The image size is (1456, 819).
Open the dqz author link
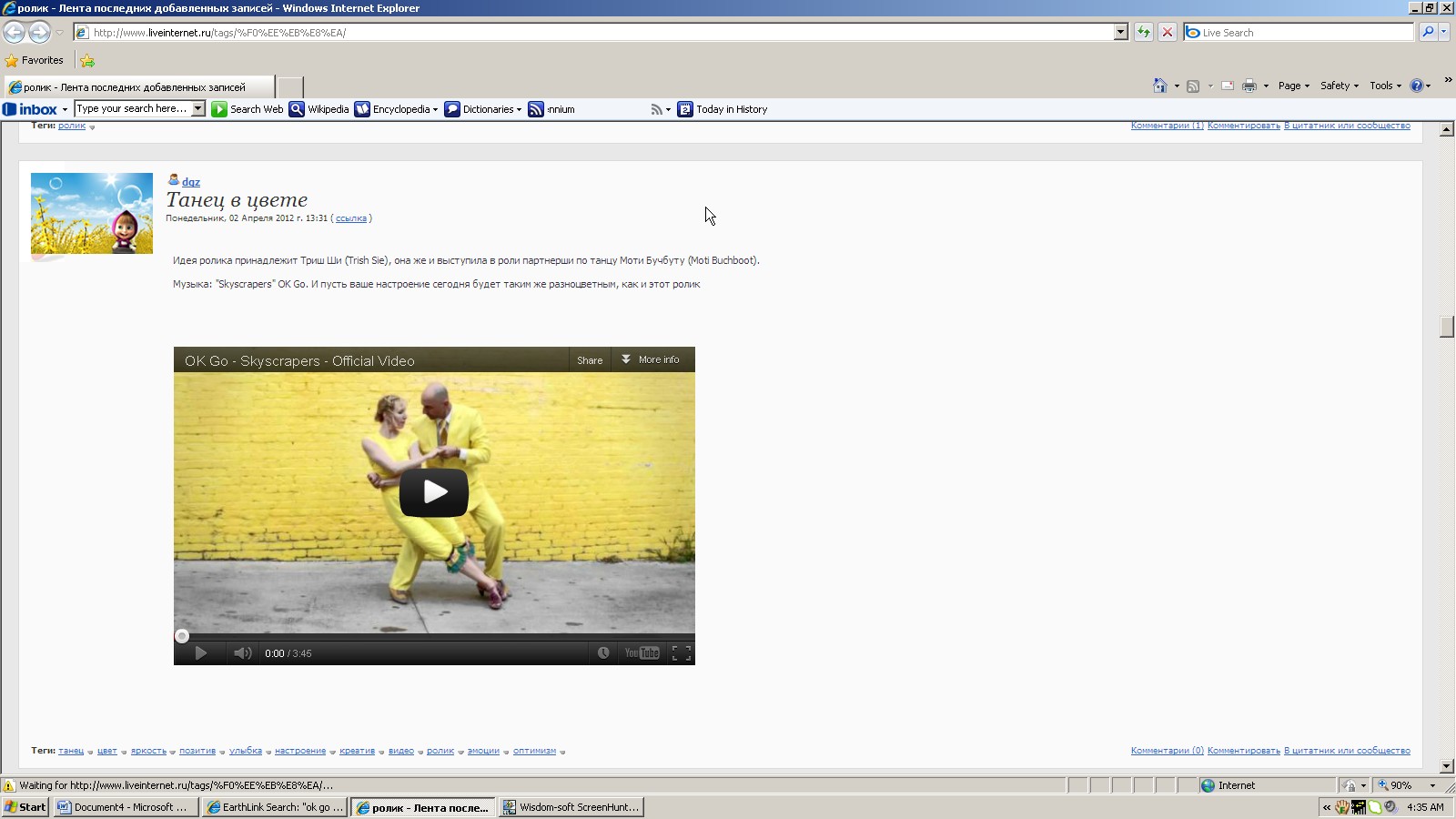coord(191,182)
